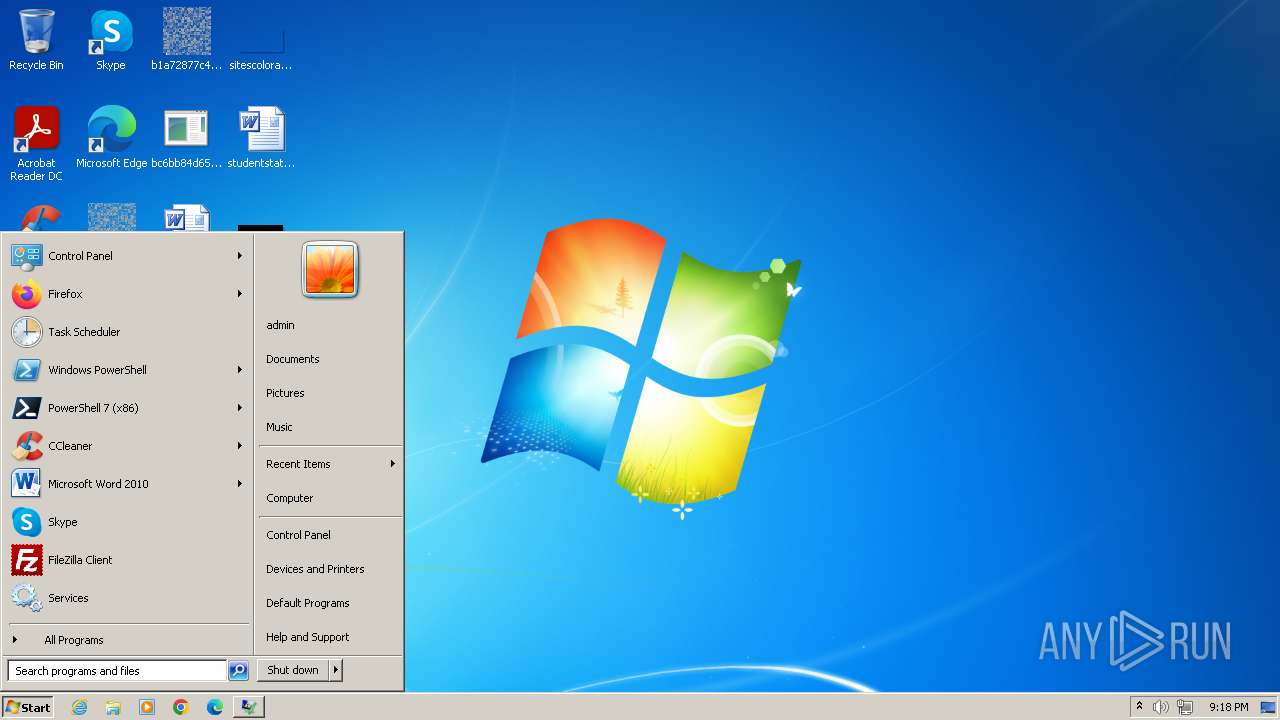Open the Recycle Bin desktop icon
The width and height of the screenshot is (1280, 720).
click(x=36, y=40)
